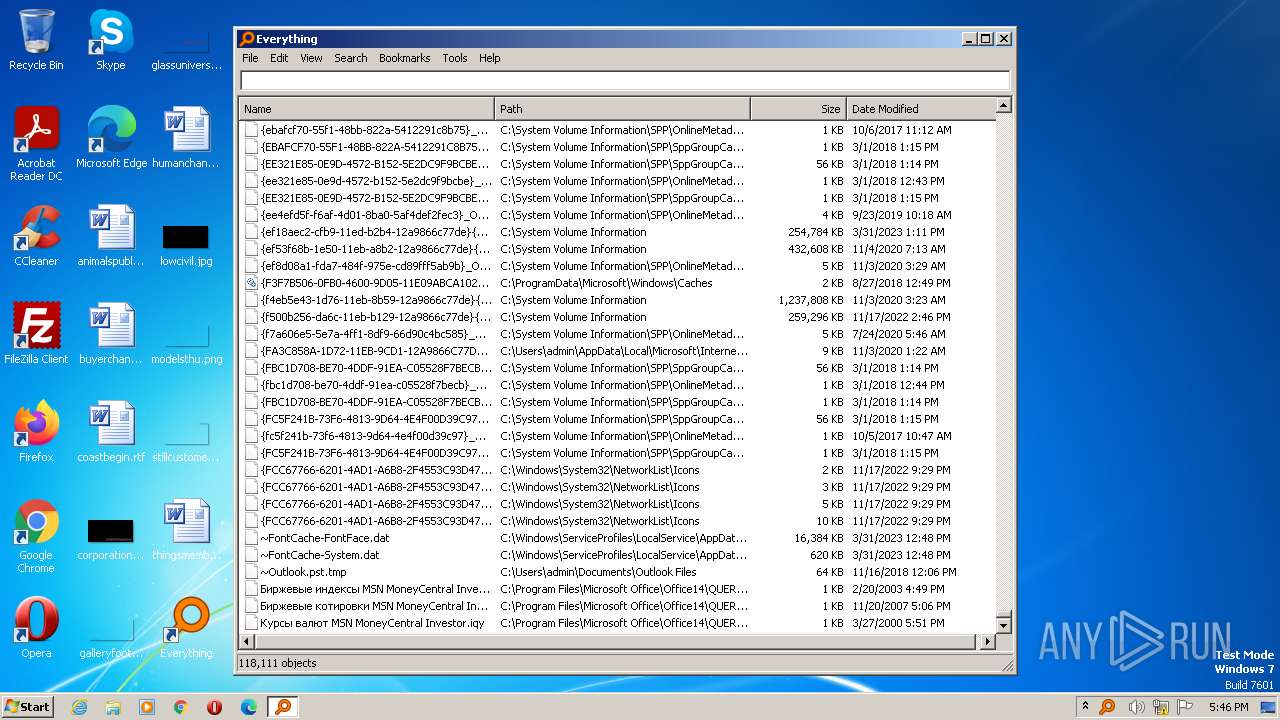Image resolution: width=1280 pixels, height=720 pixels.
Task: Click Internet Explorer taskbar icon
Action: tap(79, 707)
